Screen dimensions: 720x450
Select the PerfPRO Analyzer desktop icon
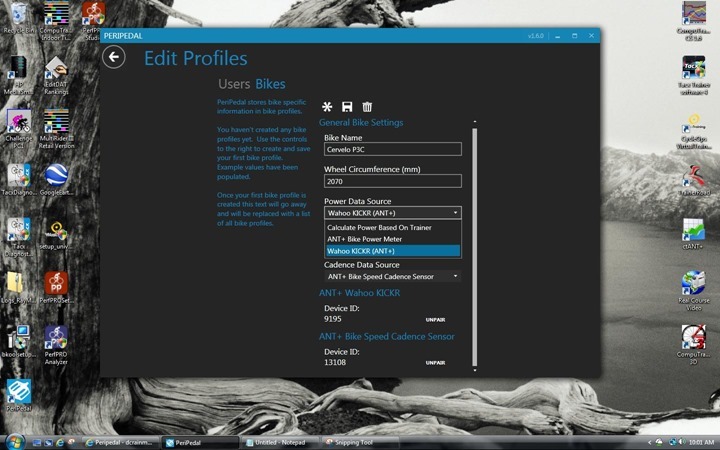pos(56,345)
